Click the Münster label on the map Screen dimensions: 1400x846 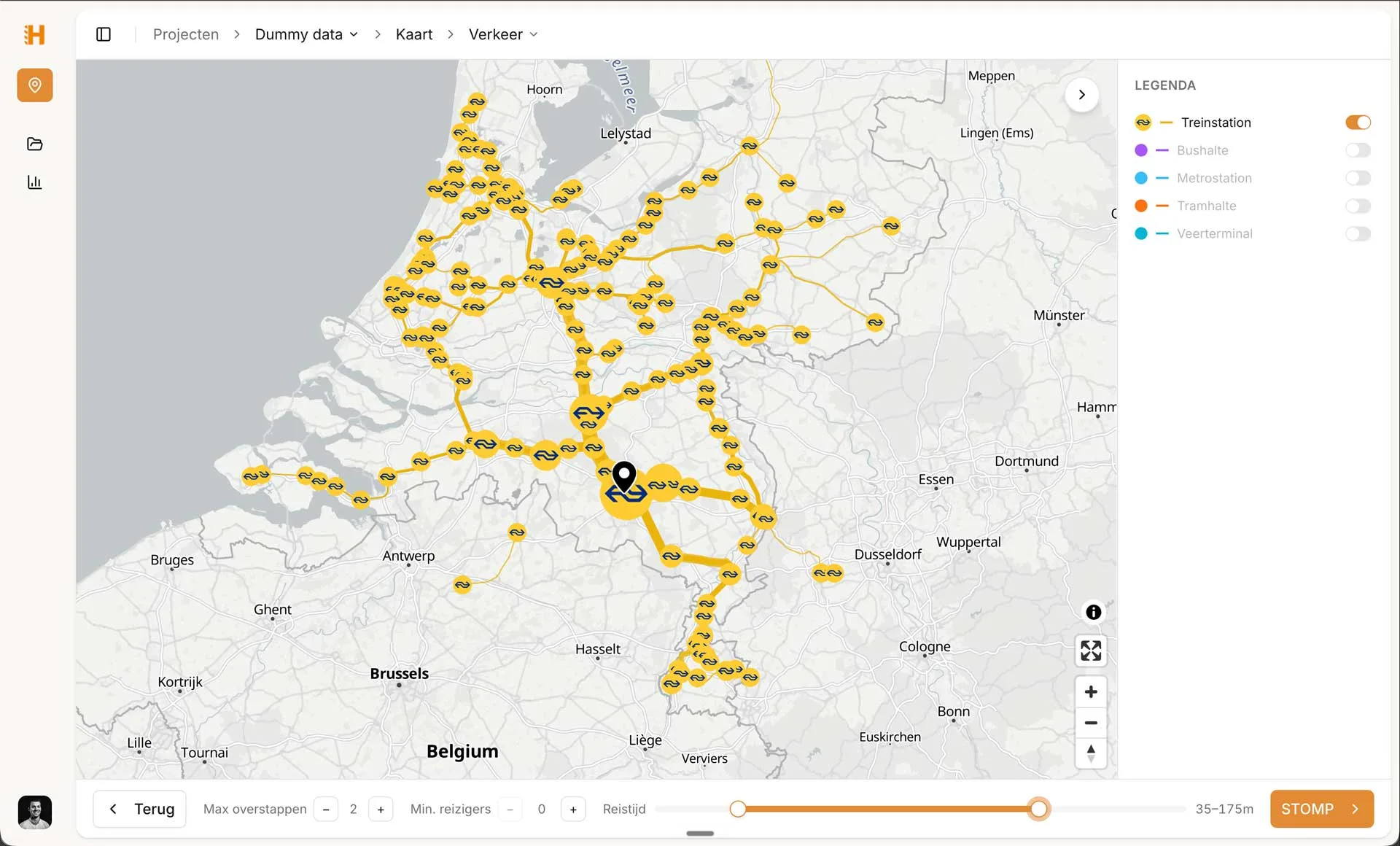pos(1059,315)
